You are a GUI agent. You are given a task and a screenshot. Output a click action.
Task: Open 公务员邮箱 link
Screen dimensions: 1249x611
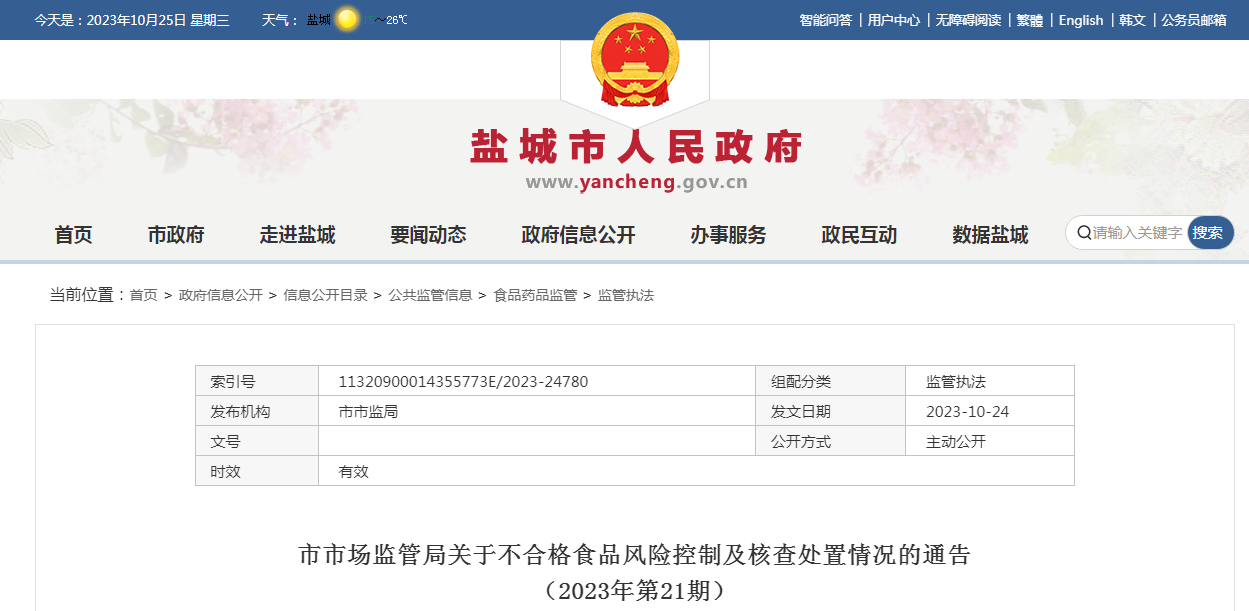[x=1194, y=20]
